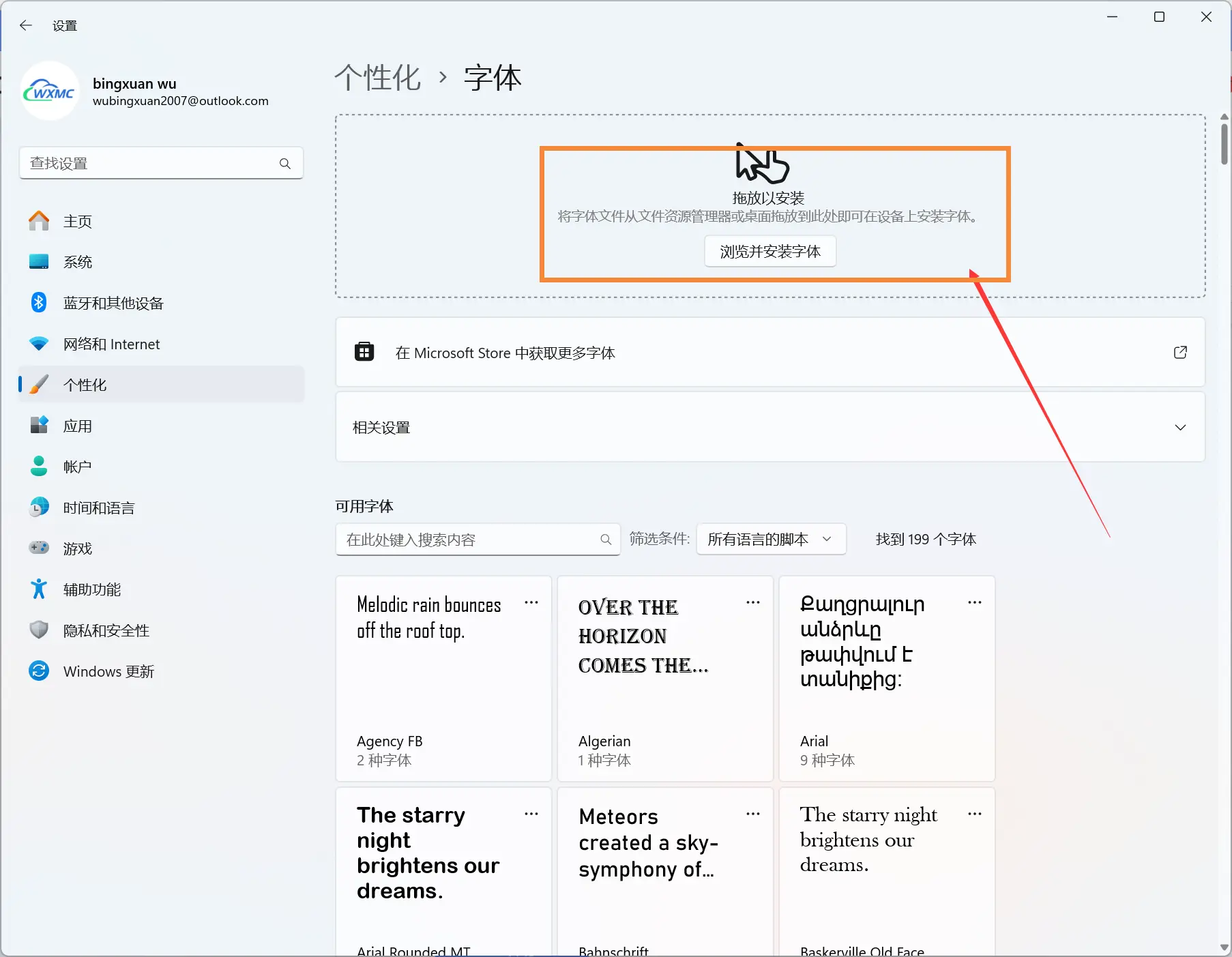
Task: Open the three-dot menu on Algerian card
Action: pos(753,602)
